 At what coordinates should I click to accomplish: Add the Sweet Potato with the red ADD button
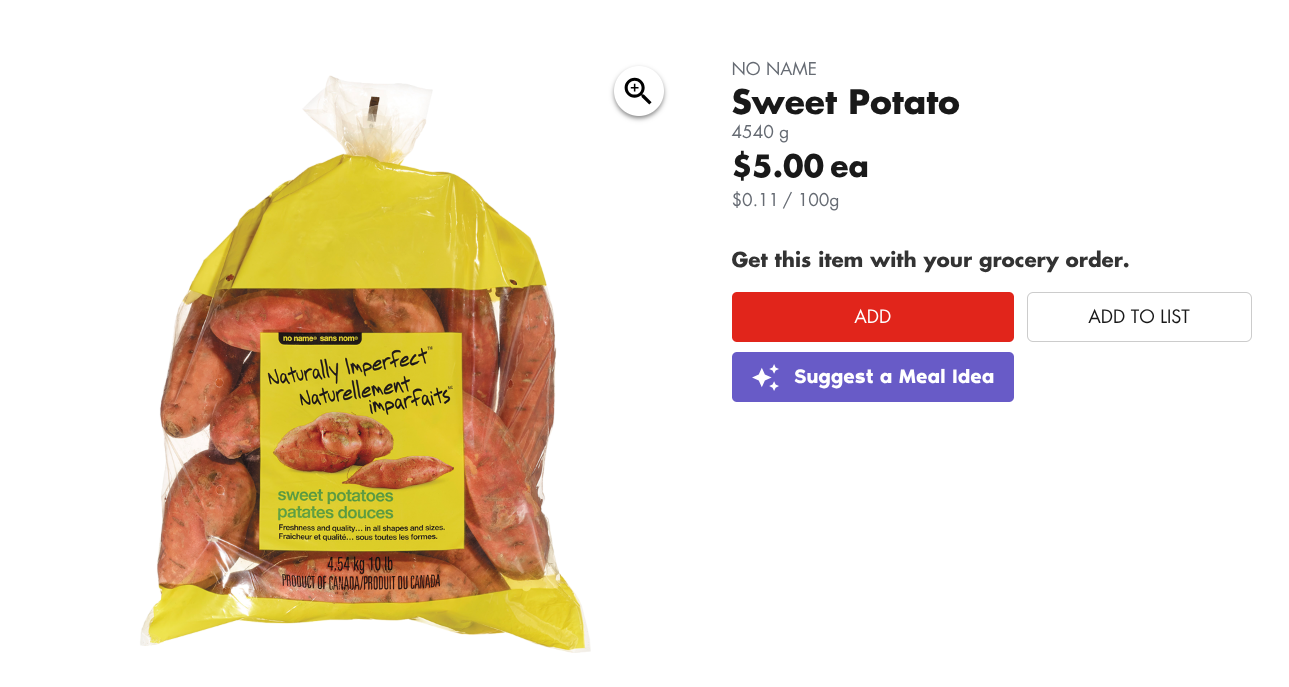click(872, 317)
